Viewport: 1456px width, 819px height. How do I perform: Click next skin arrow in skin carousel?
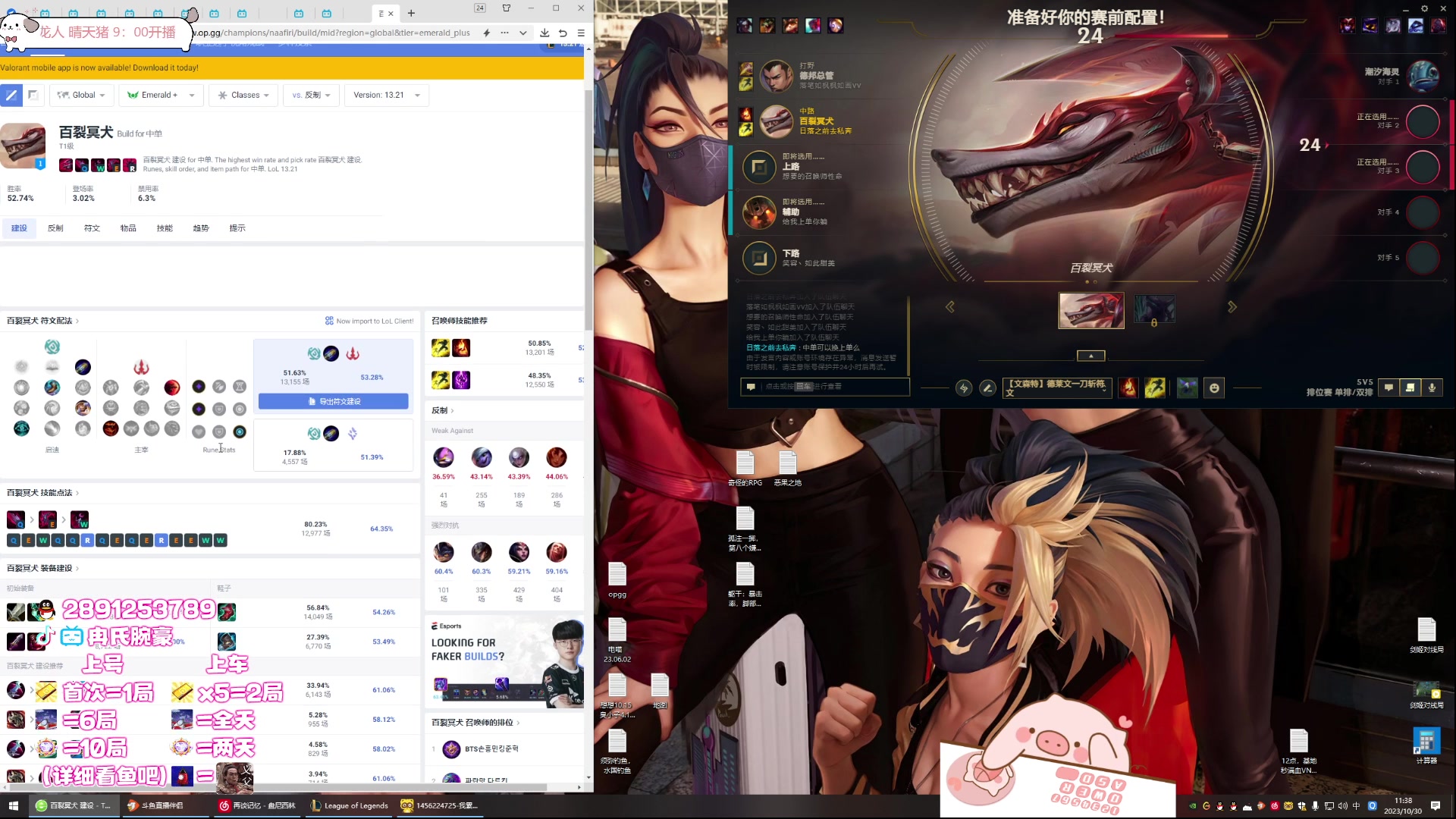[x=1232, y=307]
